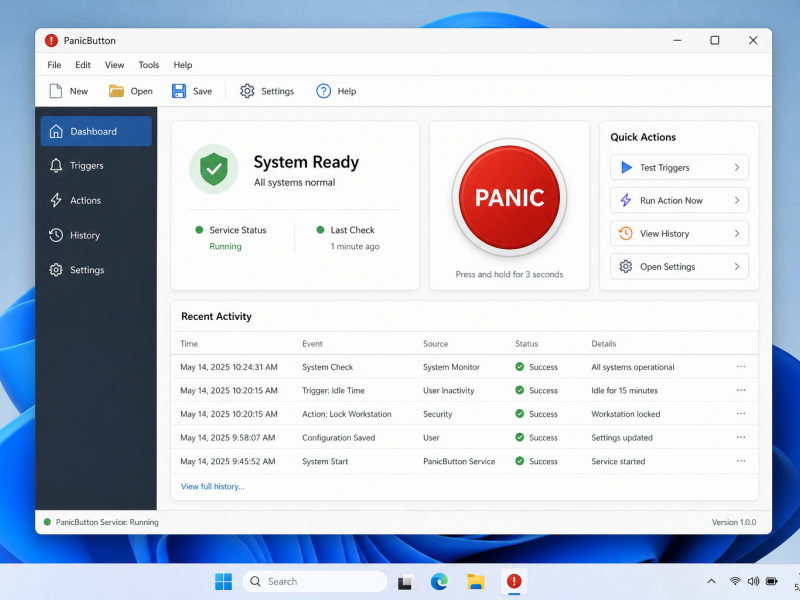This screenshot has height=600, width=800.
Task: Open file using the folder icon
Action: pos(116,91)
